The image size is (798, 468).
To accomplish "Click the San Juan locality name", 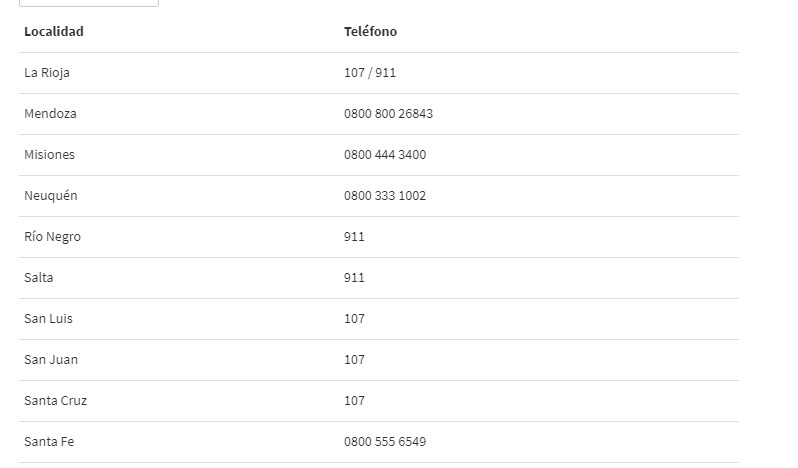I will tap(51, 360).
